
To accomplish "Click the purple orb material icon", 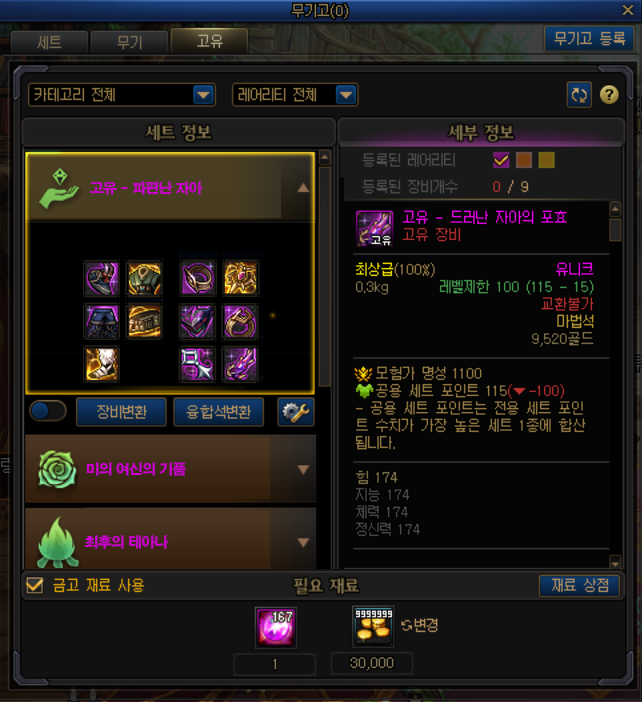I will [x=275, y=627].
